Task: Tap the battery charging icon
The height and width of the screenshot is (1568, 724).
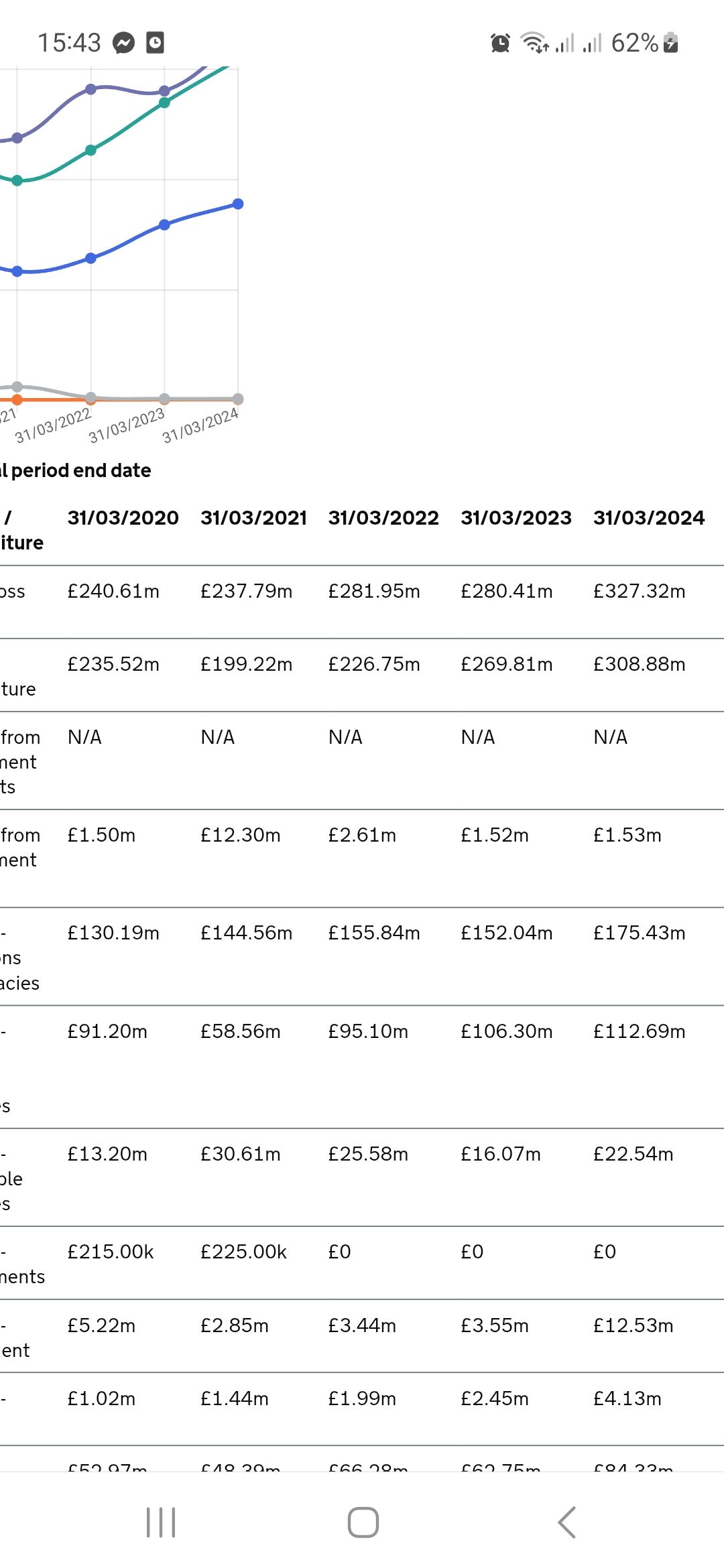Action: 670,43
